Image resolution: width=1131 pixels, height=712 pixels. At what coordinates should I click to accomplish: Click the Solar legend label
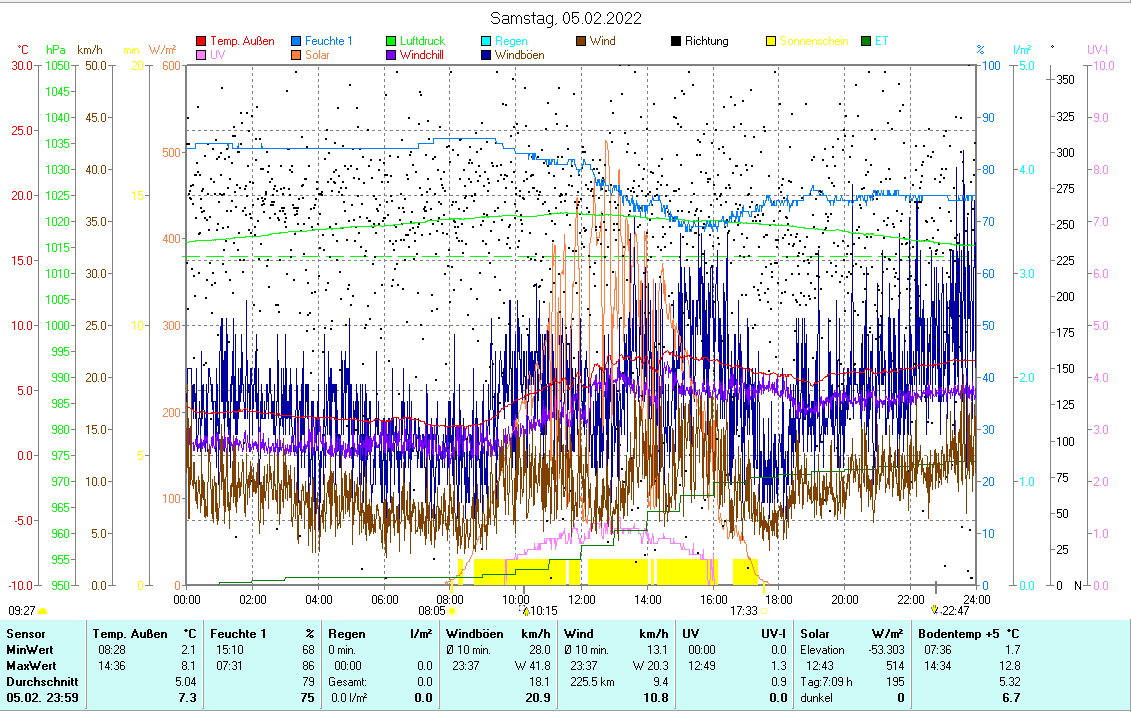317,55
